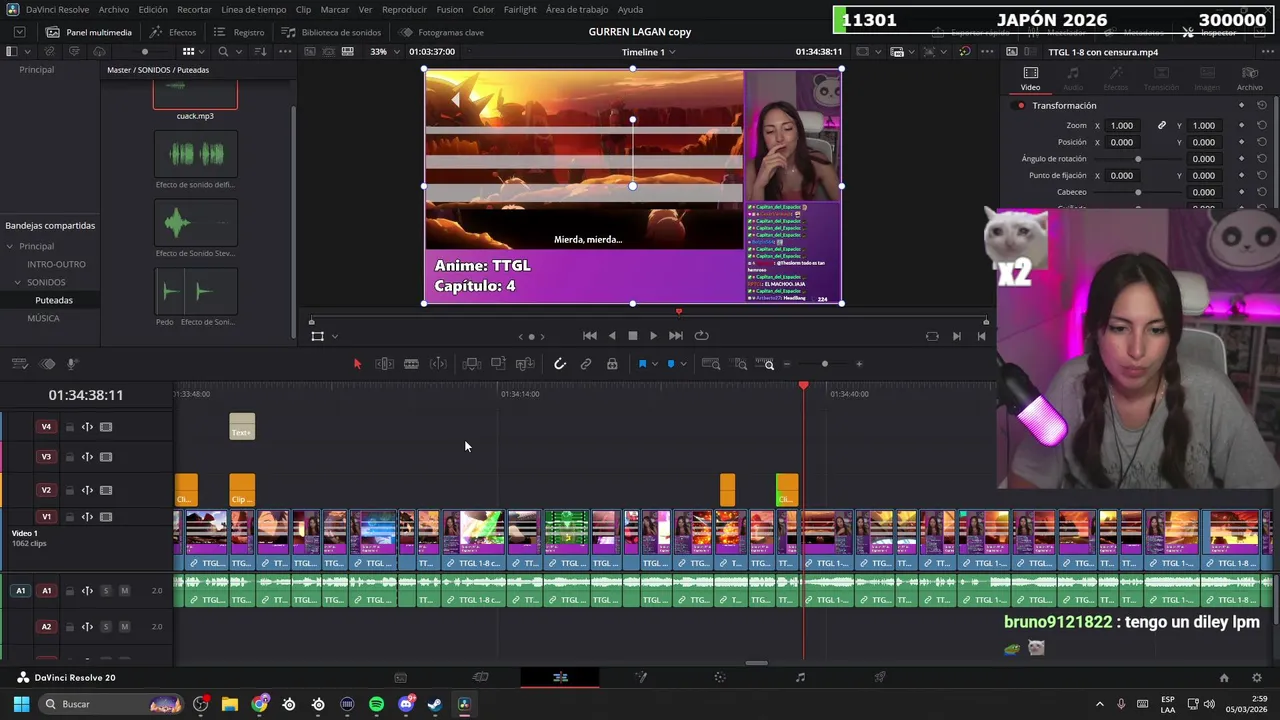Reset the Posición parameter
The width and height of the screenshot is (1280, 720).
pos(1262,142)
